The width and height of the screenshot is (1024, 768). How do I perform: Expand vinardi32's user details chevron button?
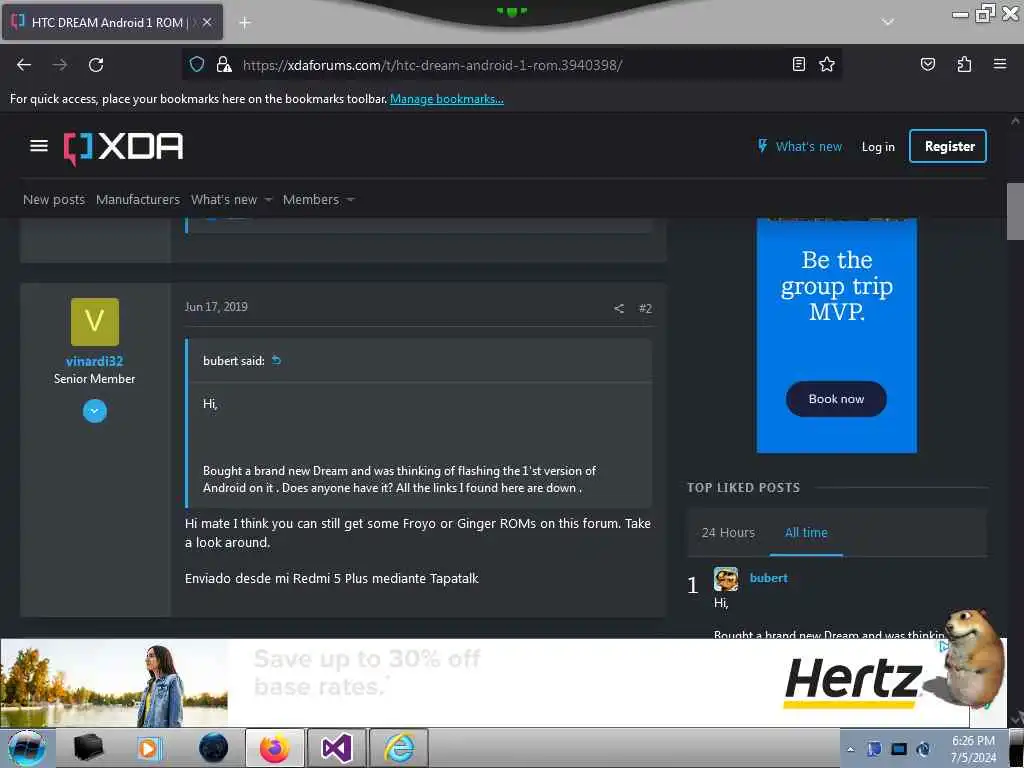click(95, 411)
